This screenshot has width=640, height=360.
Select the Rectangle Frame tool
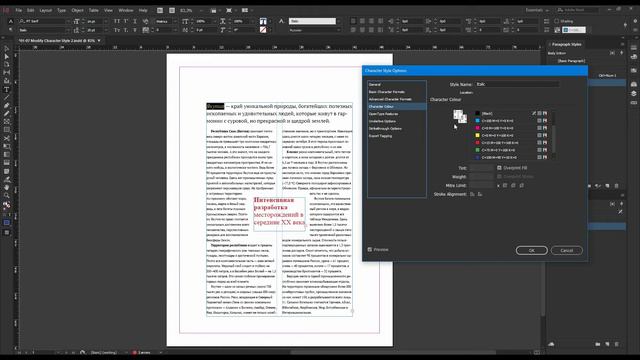coord(7,122)
